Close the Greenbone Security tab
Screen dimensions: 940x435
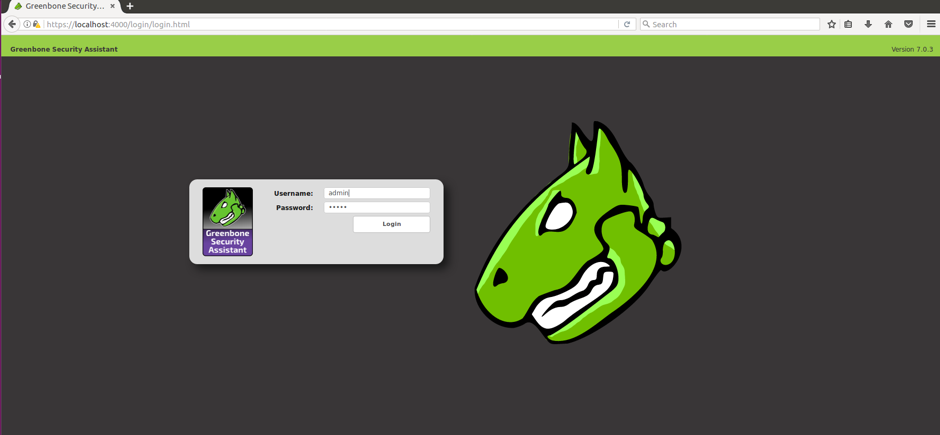click(x=112, y=6)
